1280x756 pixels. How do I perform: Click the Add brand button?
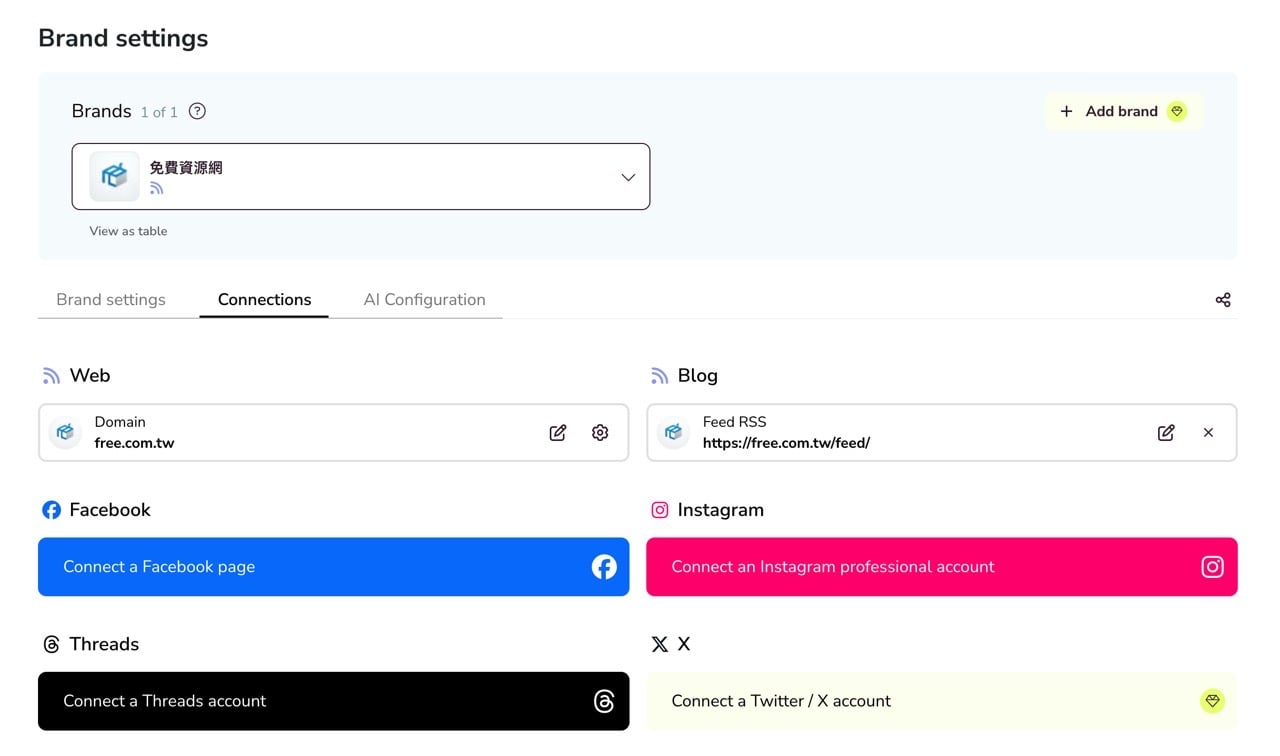(1123, 111)
